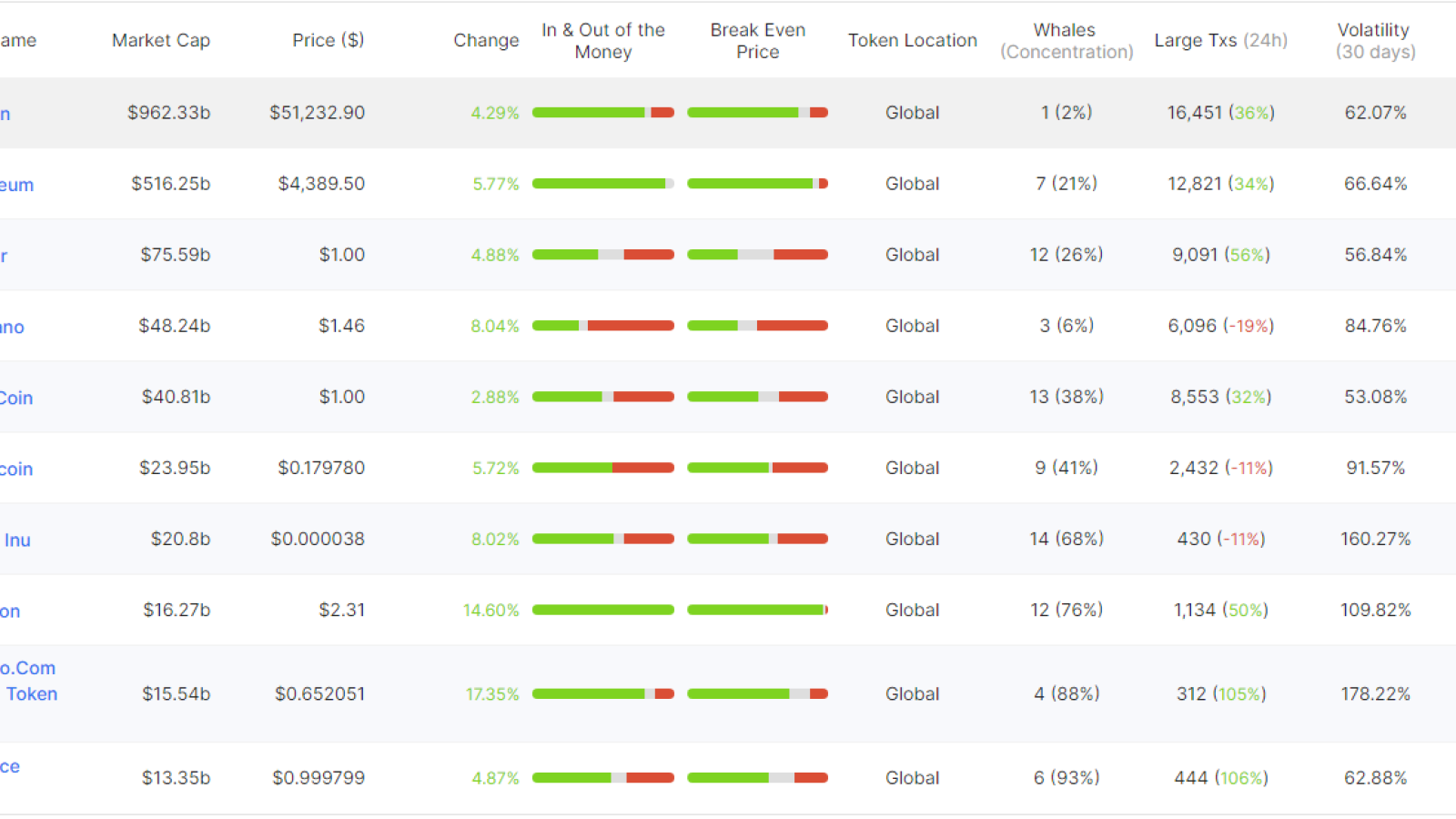Click the 9,091 (56%) large txs cell
The width and height of the screenshot is (1456, 819).
coord(1221,255)
